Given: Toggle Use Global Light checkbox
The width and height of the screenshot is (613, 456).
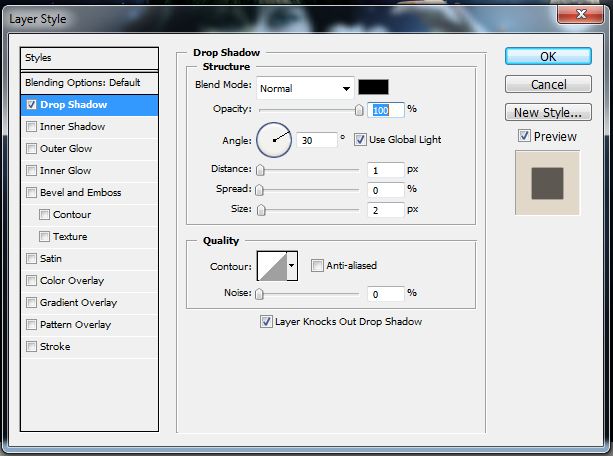Looking at the screenshot, I should [360, 140].
